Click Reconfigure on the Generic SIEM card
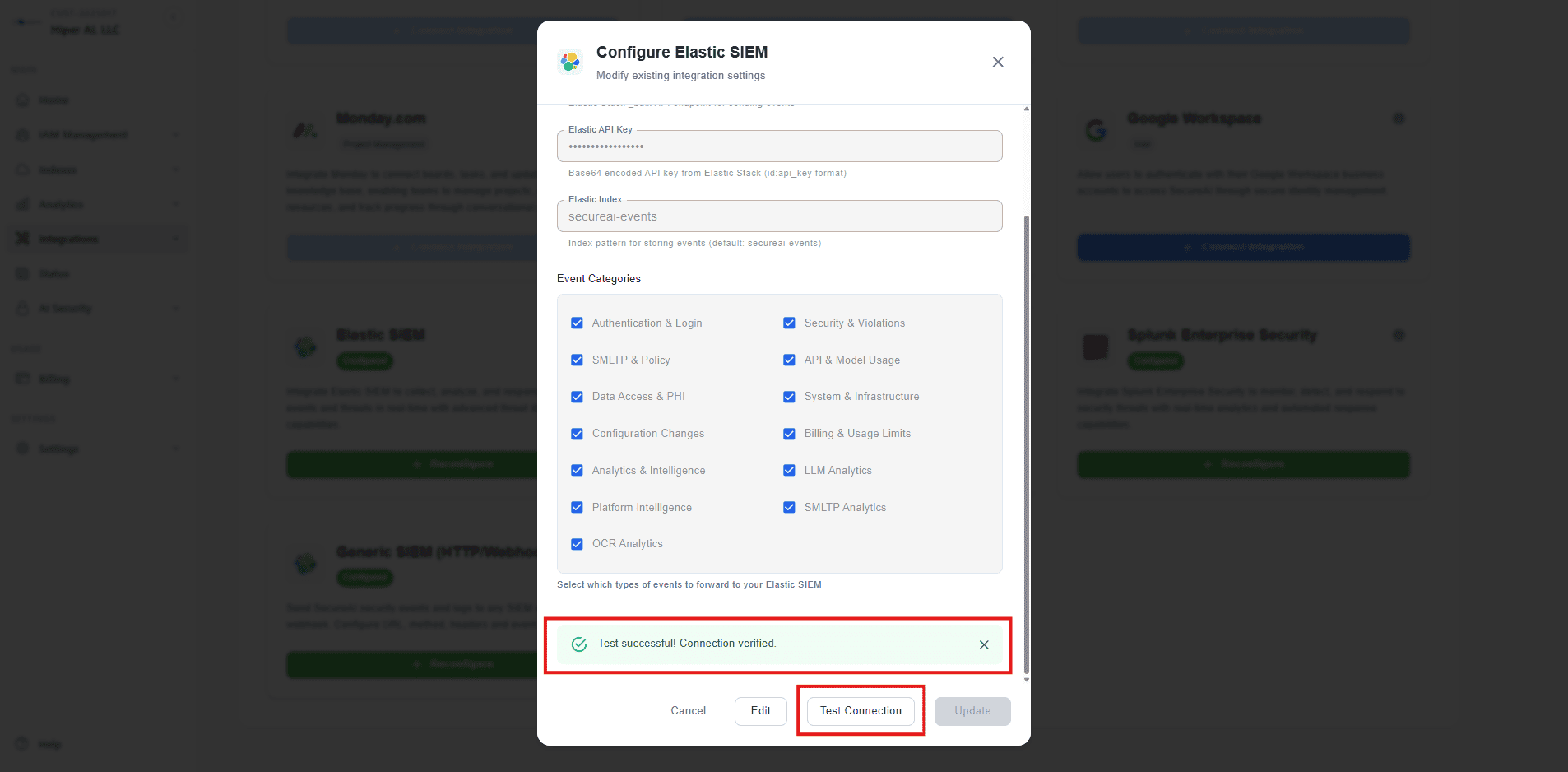The width and height of the screenshot is (1568, 772). pos(411,664)
